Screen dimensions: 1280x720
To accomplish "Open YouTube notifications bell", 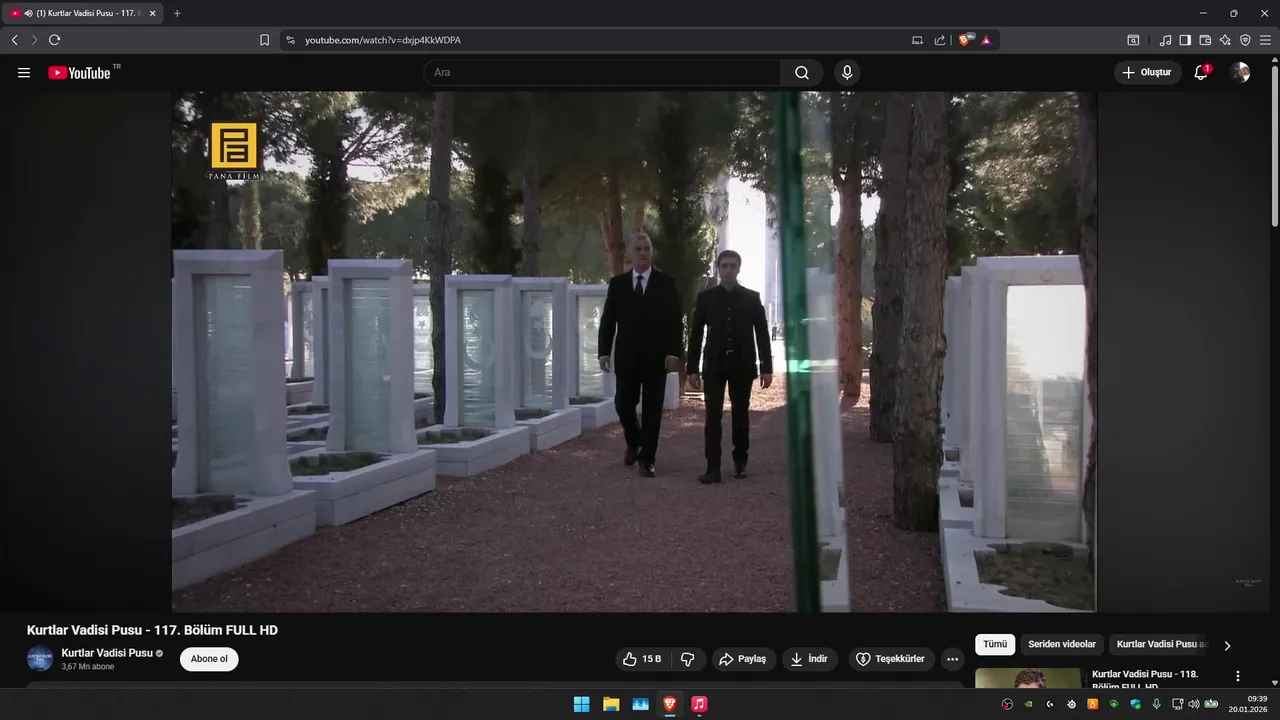I will click(1201, 73).
